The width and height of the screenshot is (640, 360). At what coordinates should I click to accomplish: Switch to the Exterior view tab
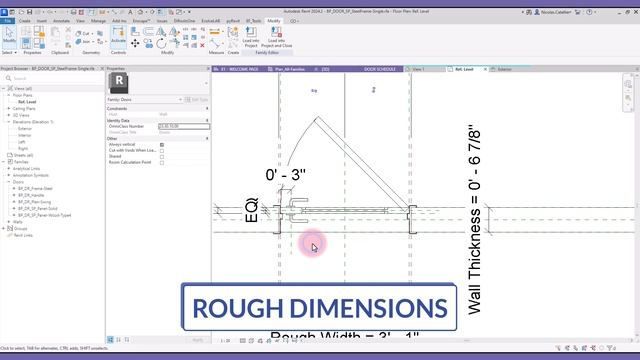[x=504, y=69]
